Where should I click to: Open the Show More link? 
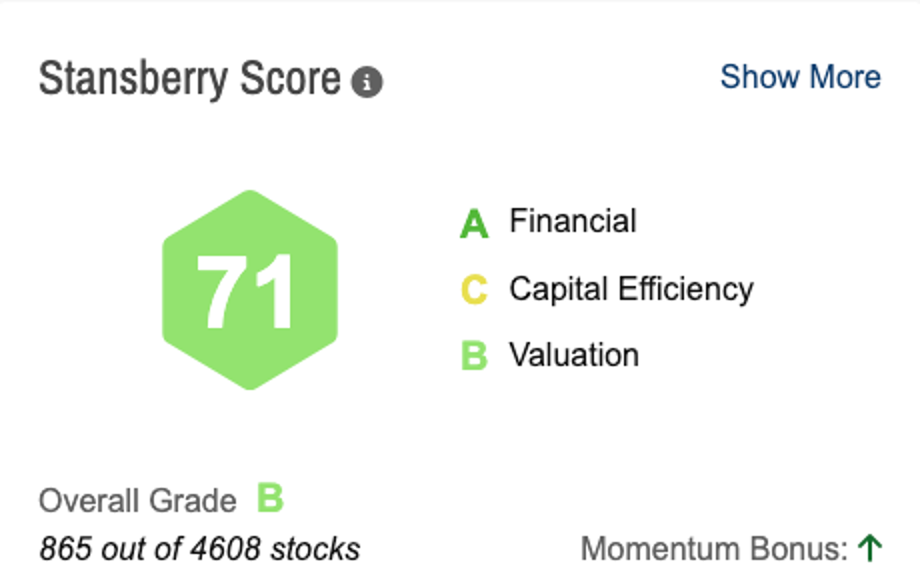pos(800,77)
